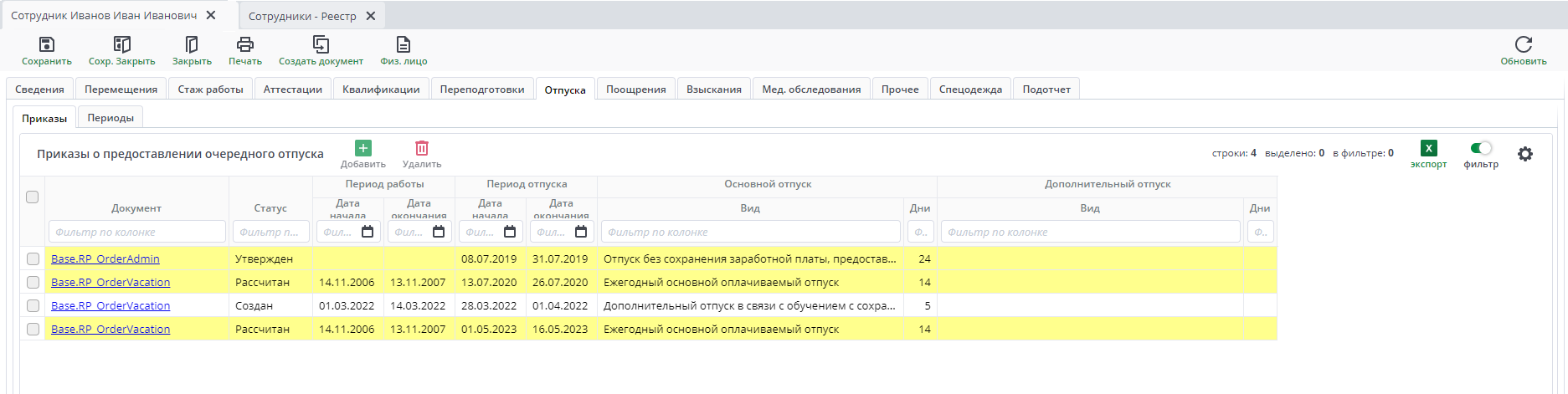The width and height of the screenshot is (1568, 394).
Task: Click the Сохранить save icon
Action: [x=47, y=44]
